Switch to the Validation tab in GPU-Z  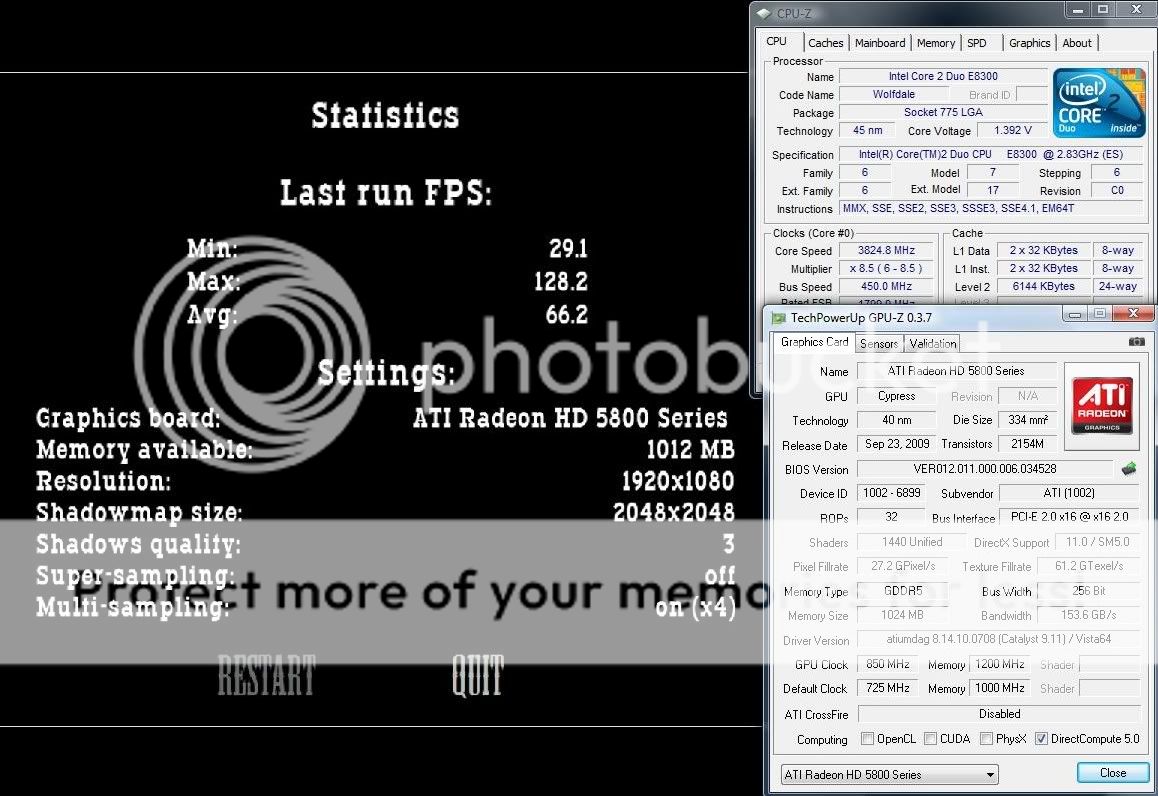[931, 343]
